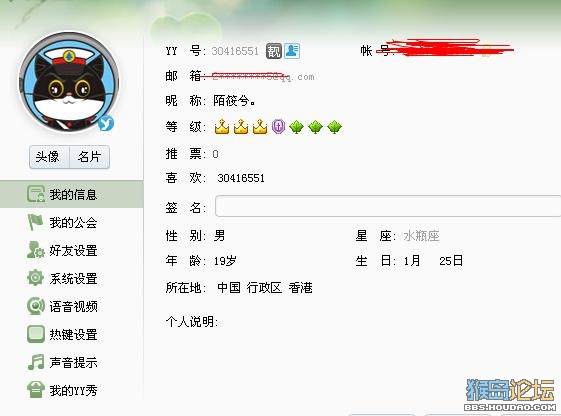Click the grey badge next to YY号
561x416 pixels.
[274, 51]
